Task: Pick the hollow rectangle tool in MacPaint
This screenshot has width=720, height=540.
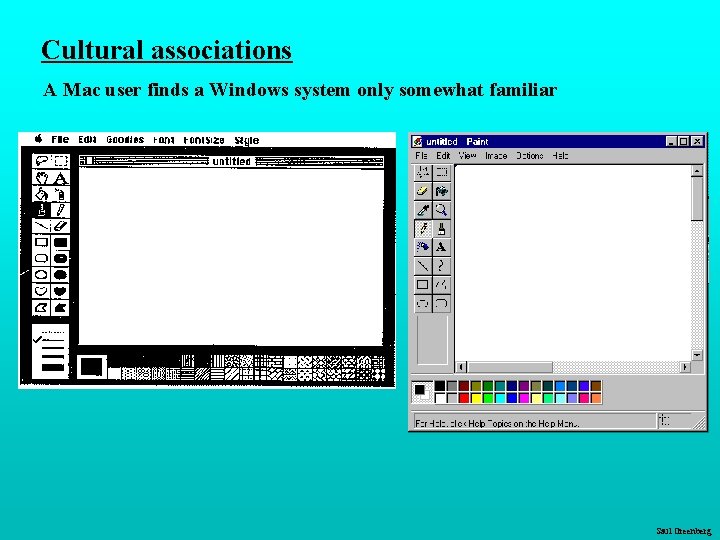Action: click(x=42, y=242)
